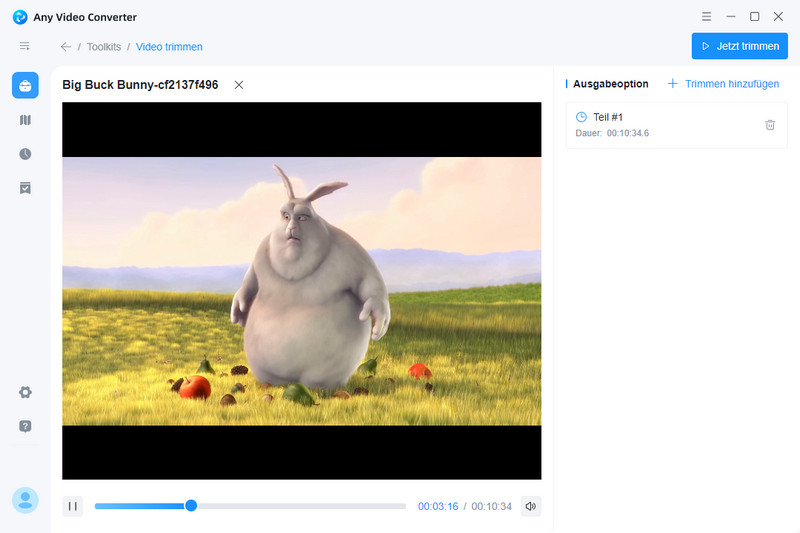Click the Ausgabeoption heading
This screenshot has width=800, height=533.
(611, 84)
